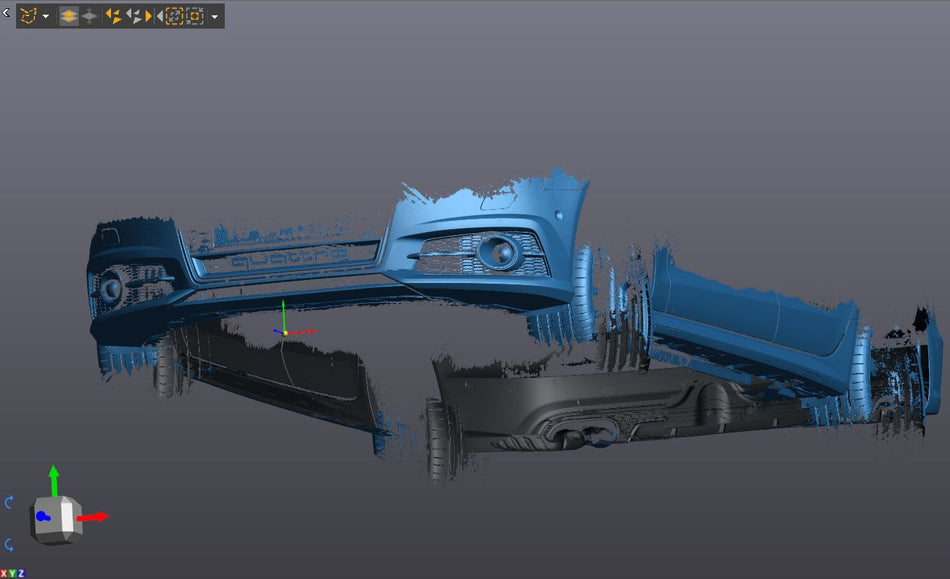
Task: Click the grey left-pointing triangle icon
Action: pos(160,16)
